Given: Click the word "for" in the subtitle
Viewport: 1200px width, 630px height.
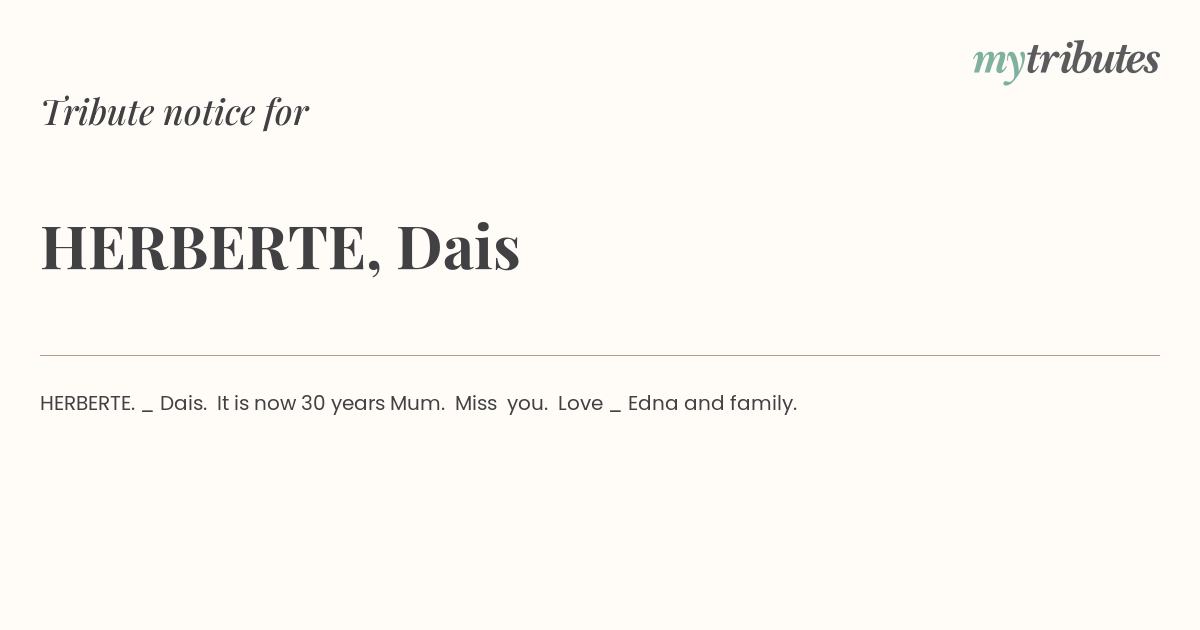Looking at the screenshot, I should [286, 112].
